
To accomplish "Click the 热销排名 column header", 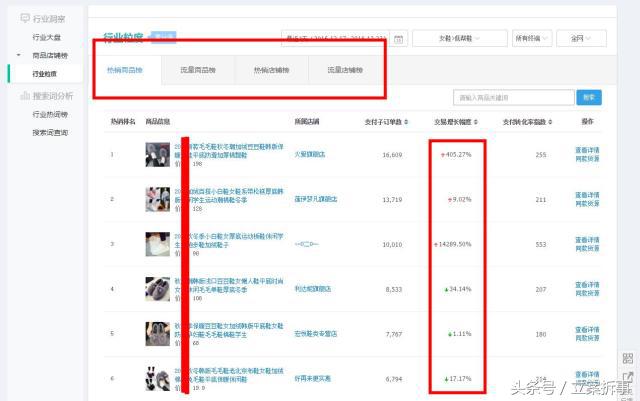I will (x=123, y=122).
